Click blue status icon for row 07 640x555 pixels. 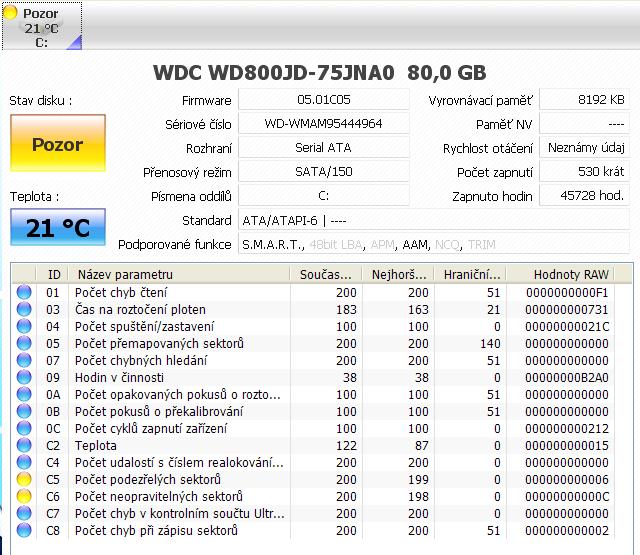pyautogui.click(x=24, y=360)
